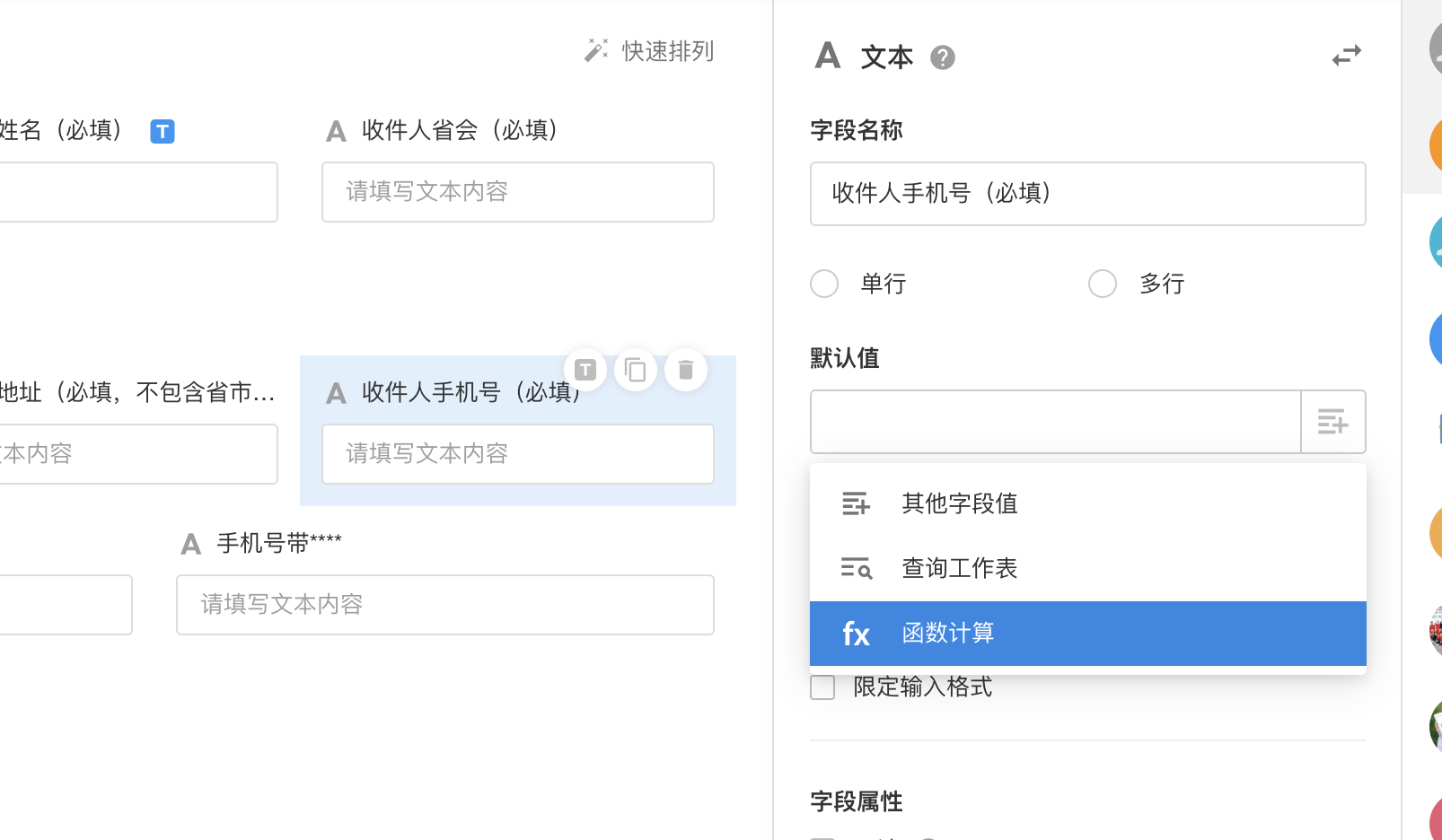Click the field name input 收件人手机号
This screenshot has width=1442, height=840.
tap(1087, 194)
